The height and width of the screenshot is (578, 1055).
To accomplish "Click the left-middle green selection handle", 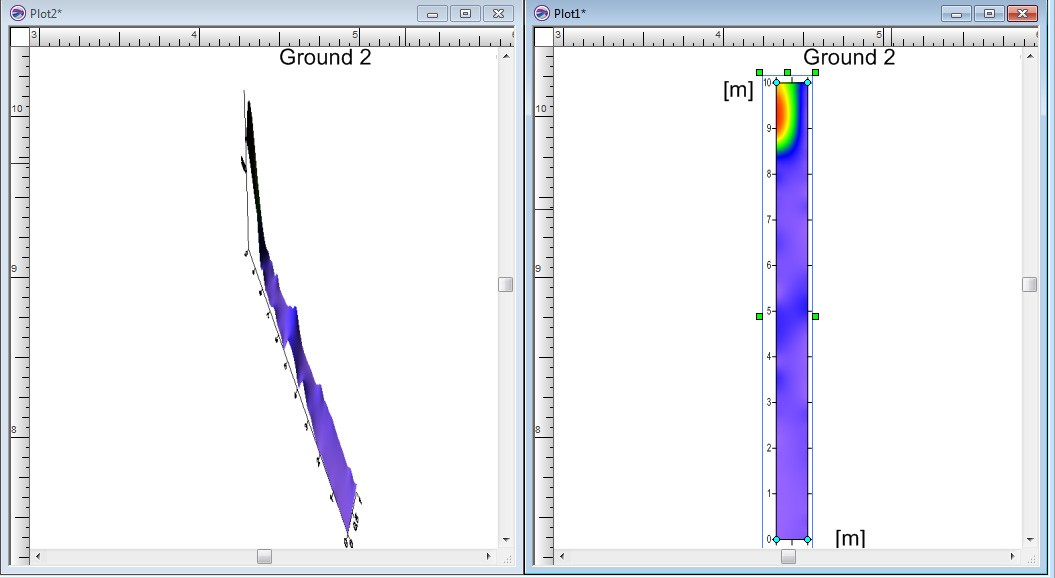I will [760, 316].
